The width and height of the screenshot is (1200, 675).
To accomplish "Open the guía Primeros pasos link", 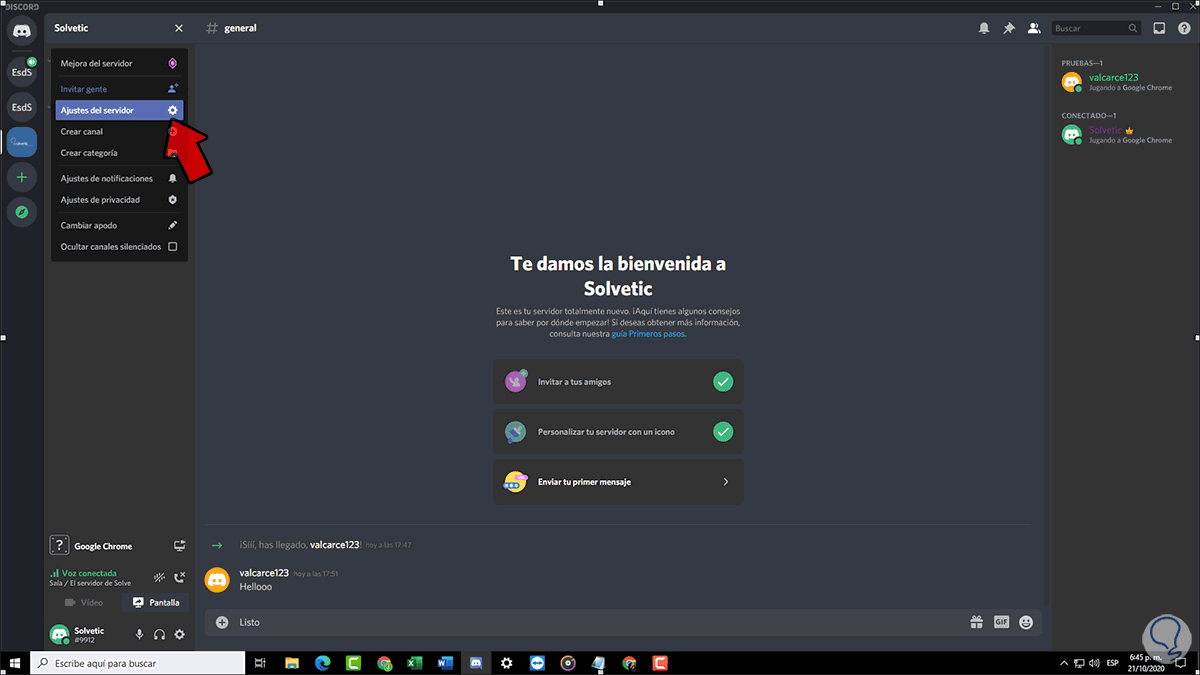I will [649, 334].
